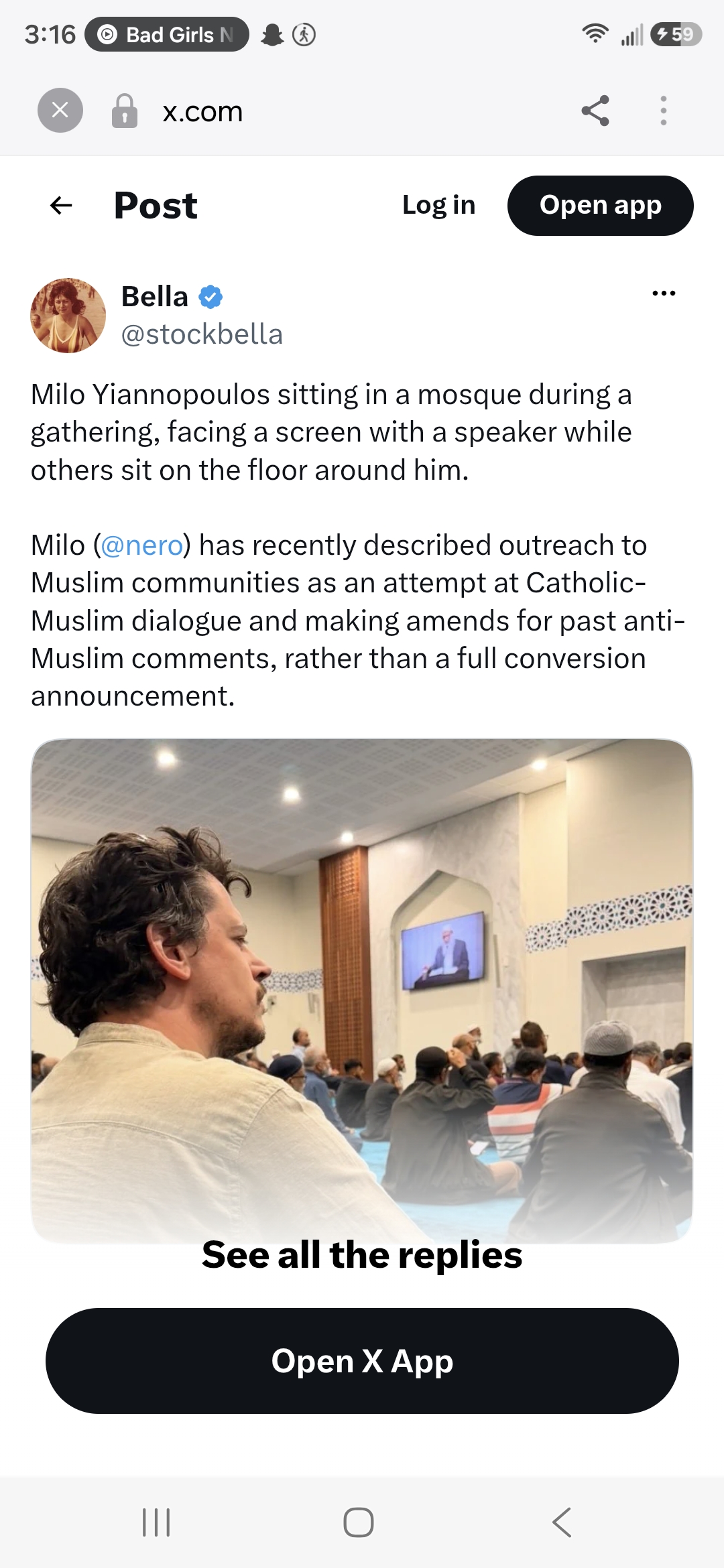Expand the post's more options ellipsis

coord(664,293)
